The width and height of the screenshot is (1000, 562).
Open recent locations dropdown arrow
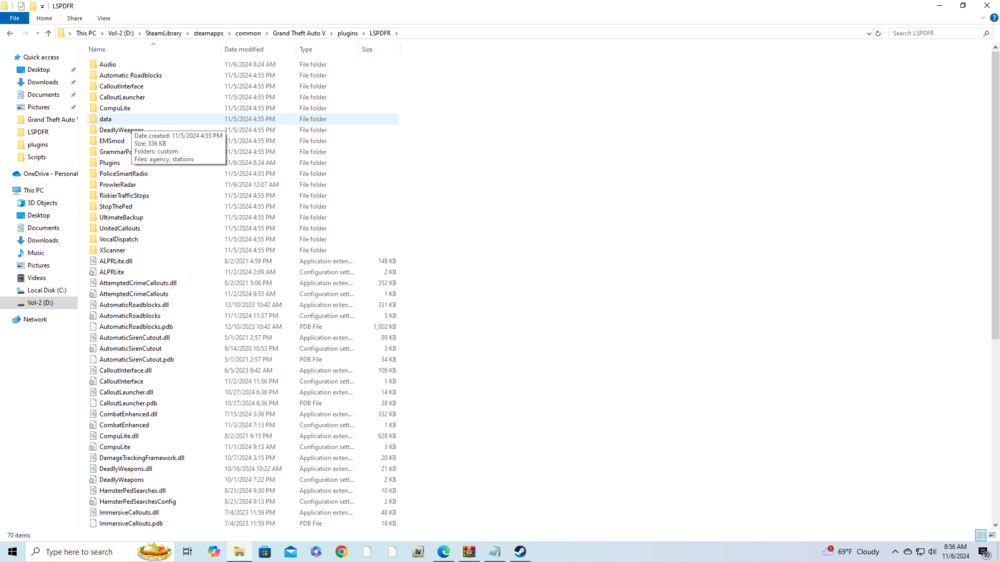37,33
